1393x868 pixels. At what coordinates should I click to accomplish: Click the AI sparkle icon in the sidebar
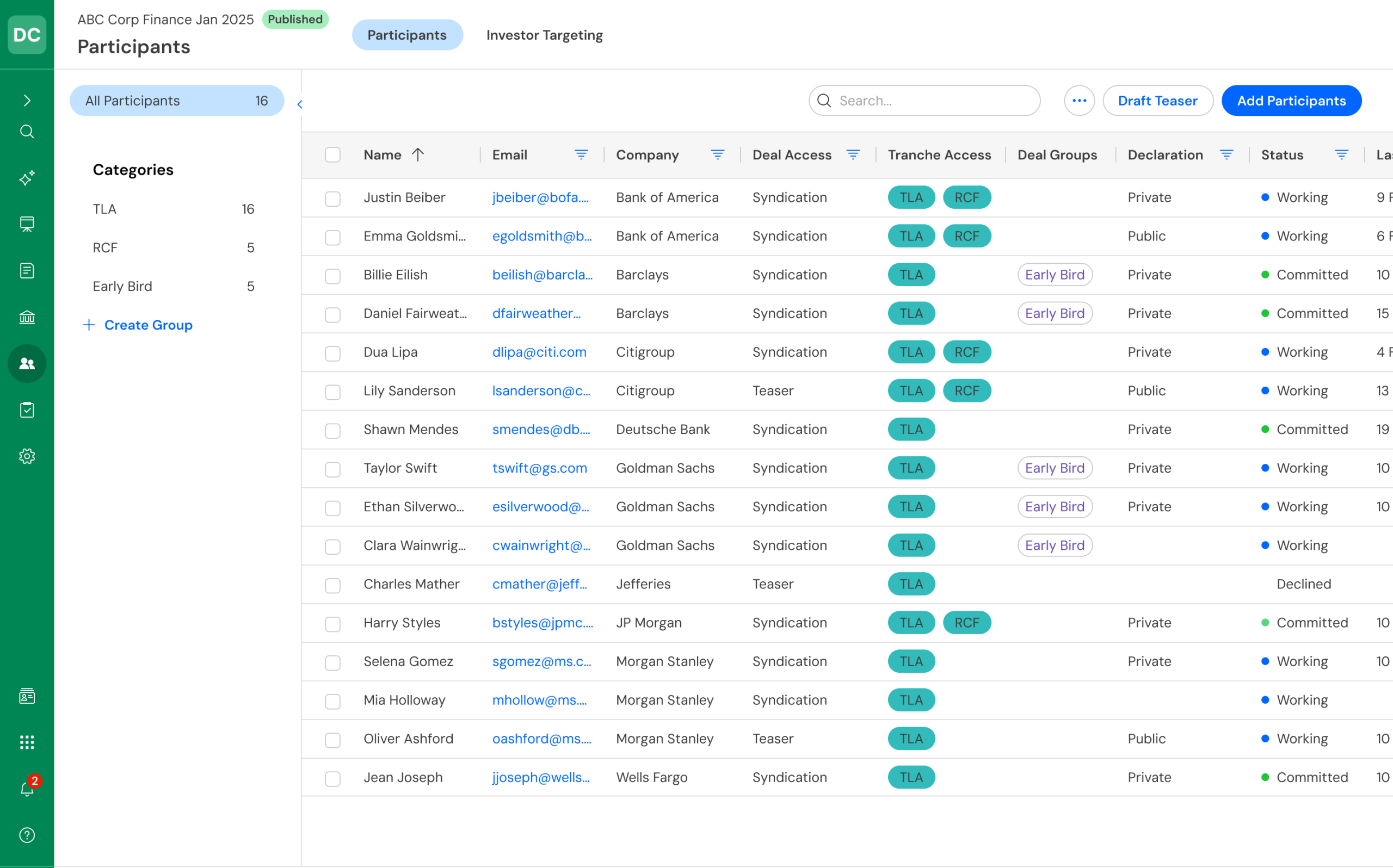click(x=27, y=178)
